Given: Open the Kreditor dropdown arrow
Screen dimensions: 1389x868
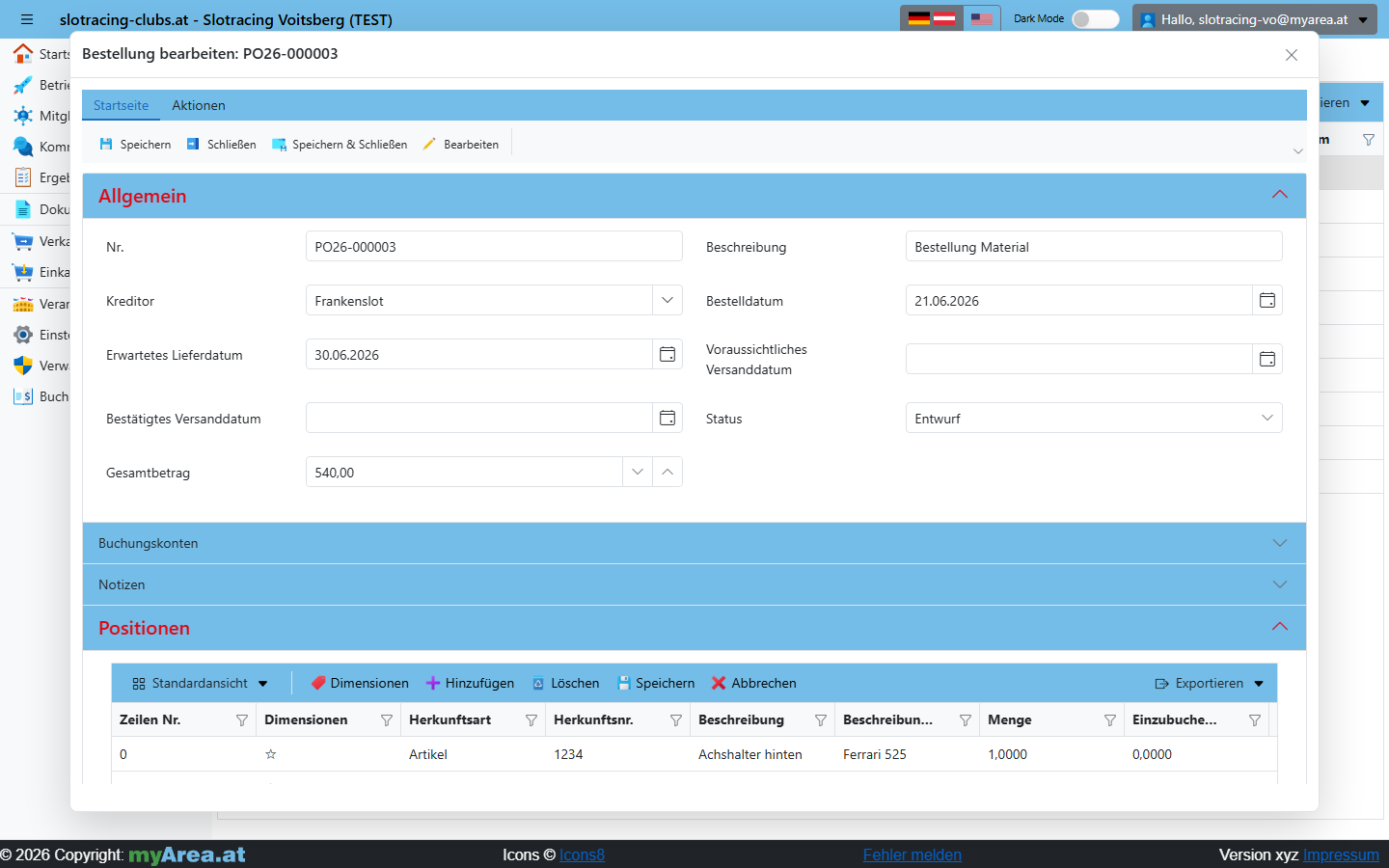Looking at the screenshot, I should point(667,301).
